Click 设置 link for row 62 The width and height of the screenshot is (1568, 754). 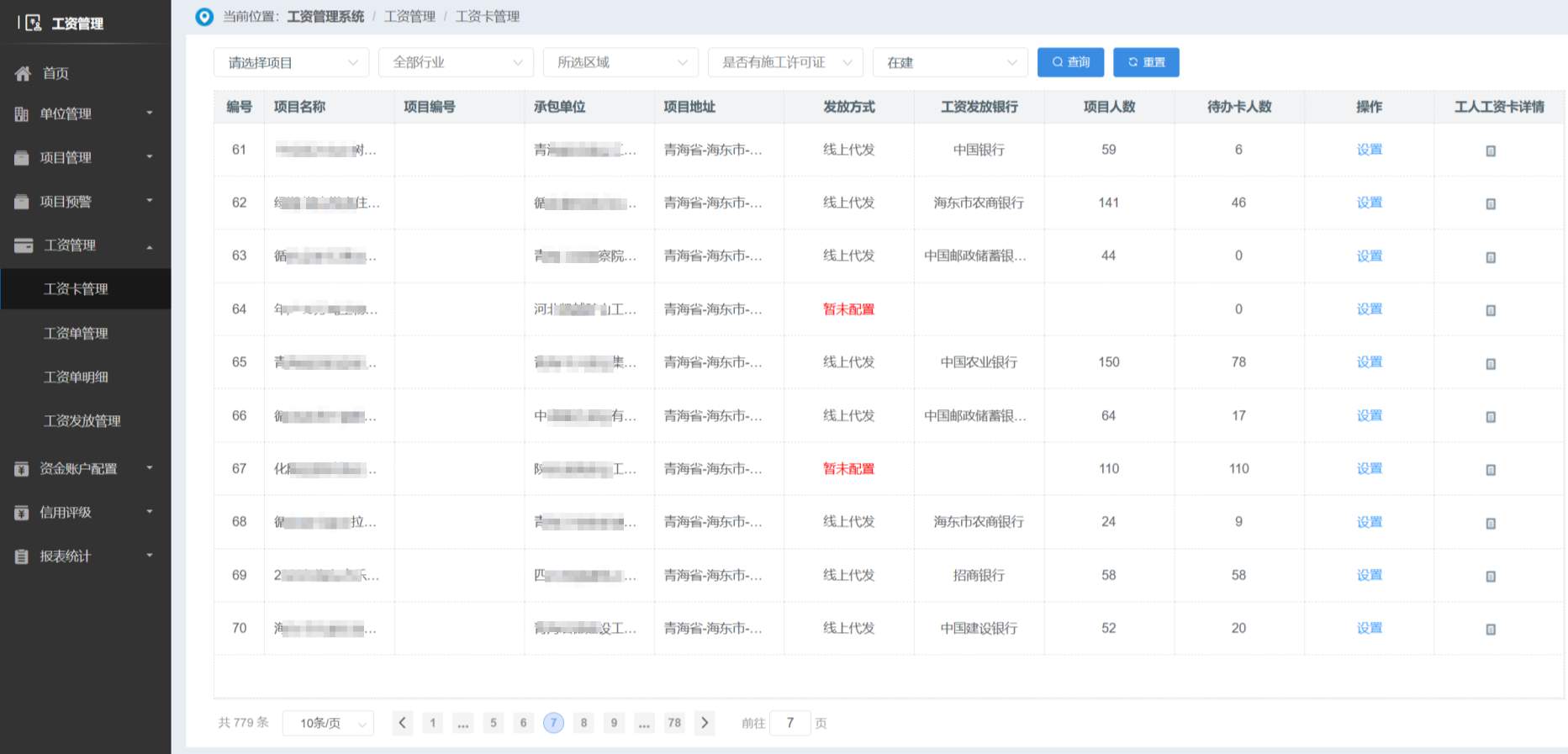(1369, 203)
